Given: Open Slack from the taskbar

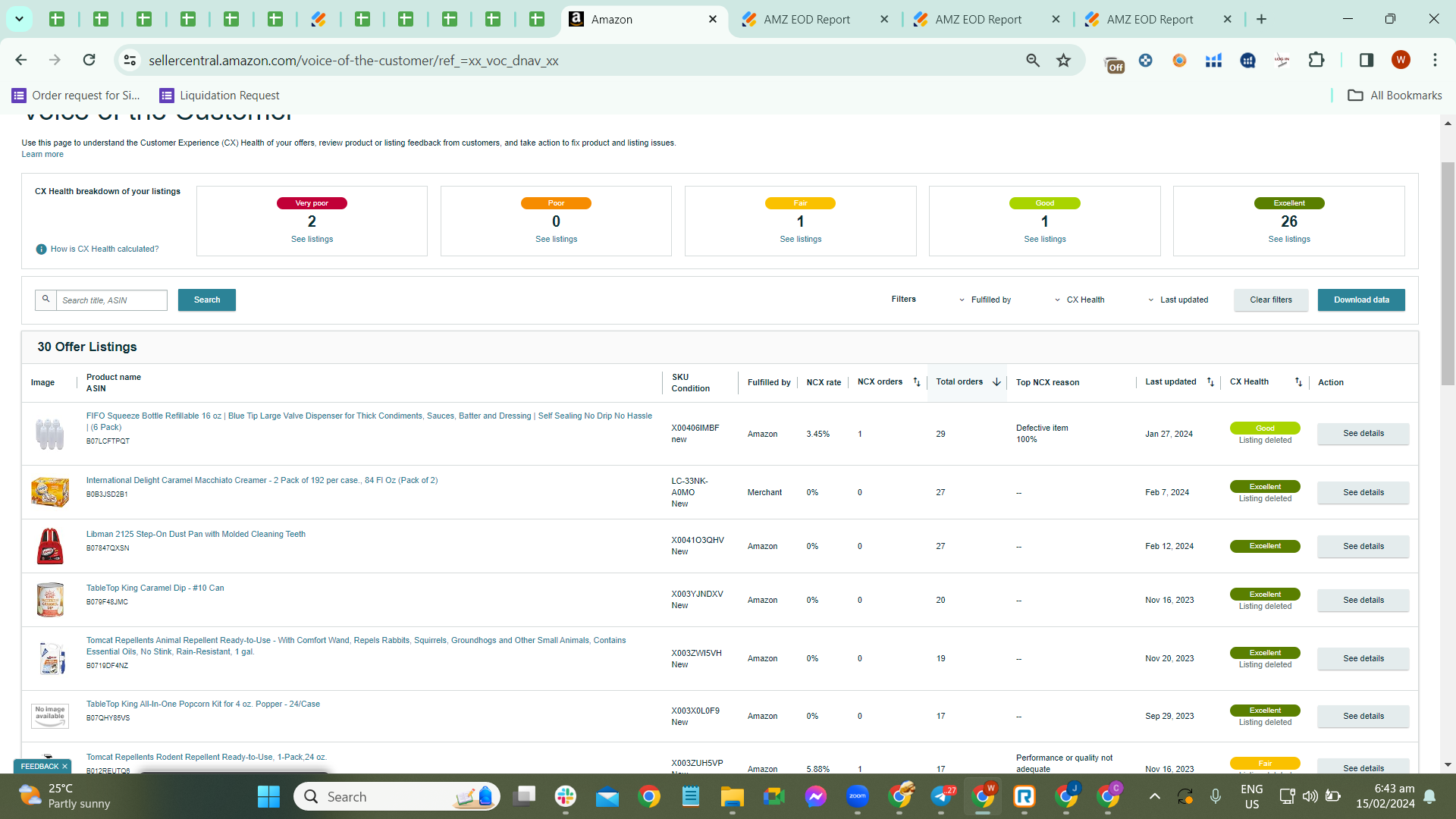Looking at the screenshot, I should [566, 796].
